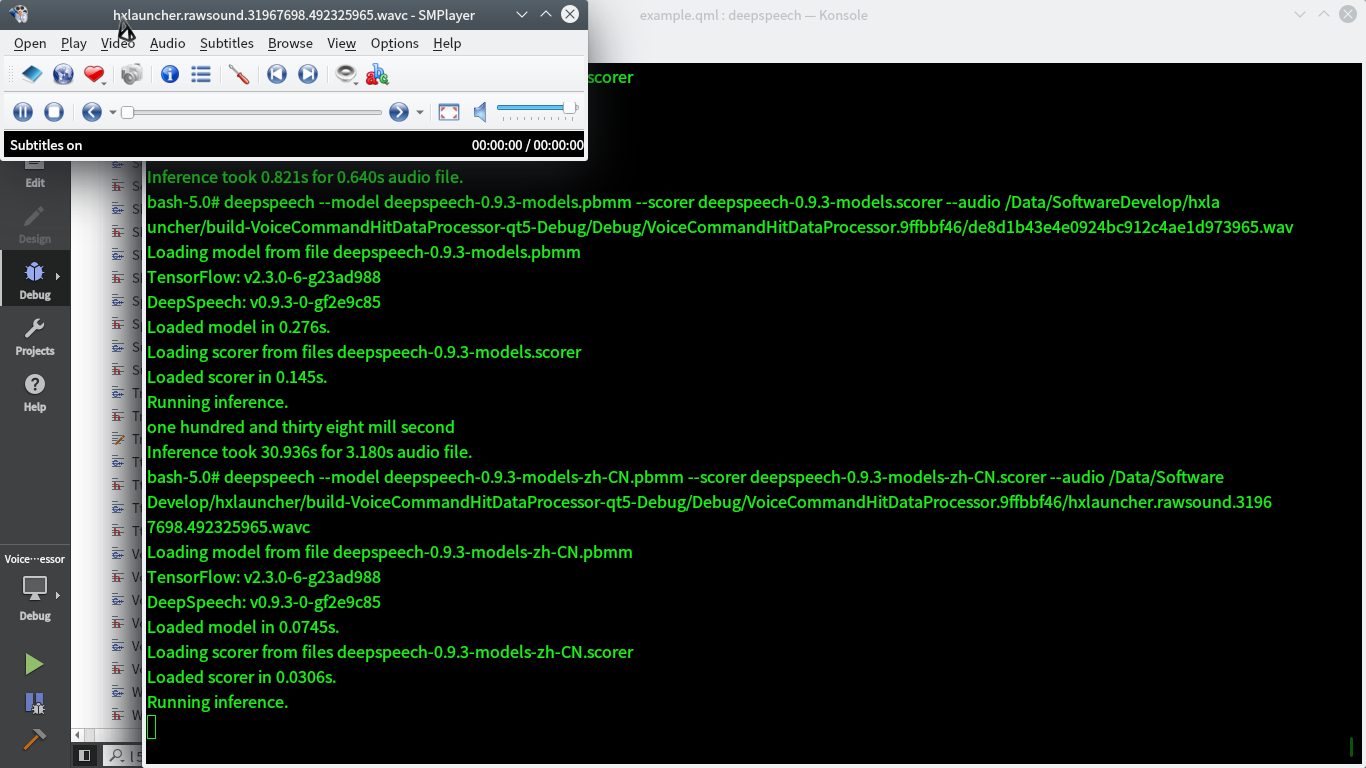This screenshot has width=1366, height=768.
Task: Pause playback in SMPlayer
Action: click(x=23, y=112)
